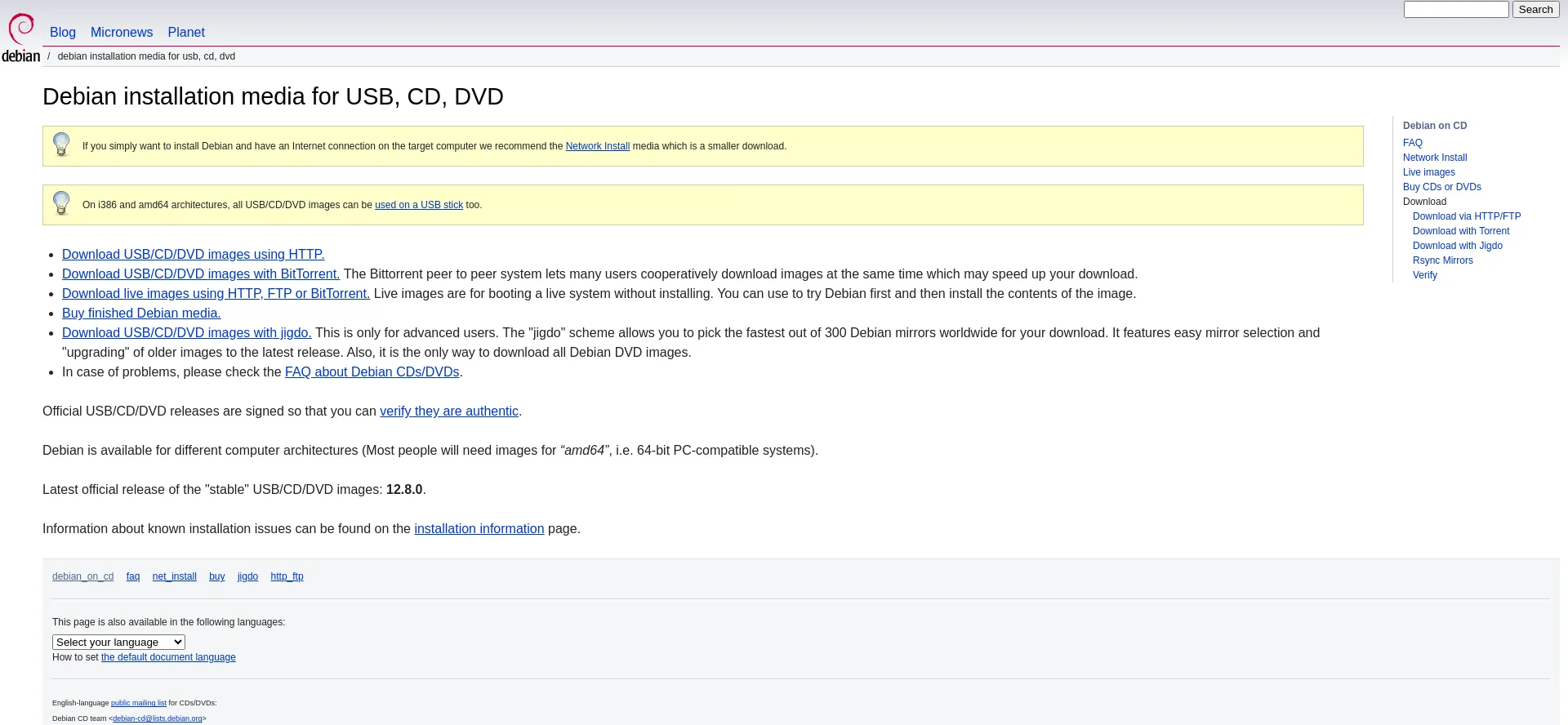Open Download with Torrent in the sidebar
This screenshot has height=725, width=1568.
pyautogui.click(x=1461, y=231)
